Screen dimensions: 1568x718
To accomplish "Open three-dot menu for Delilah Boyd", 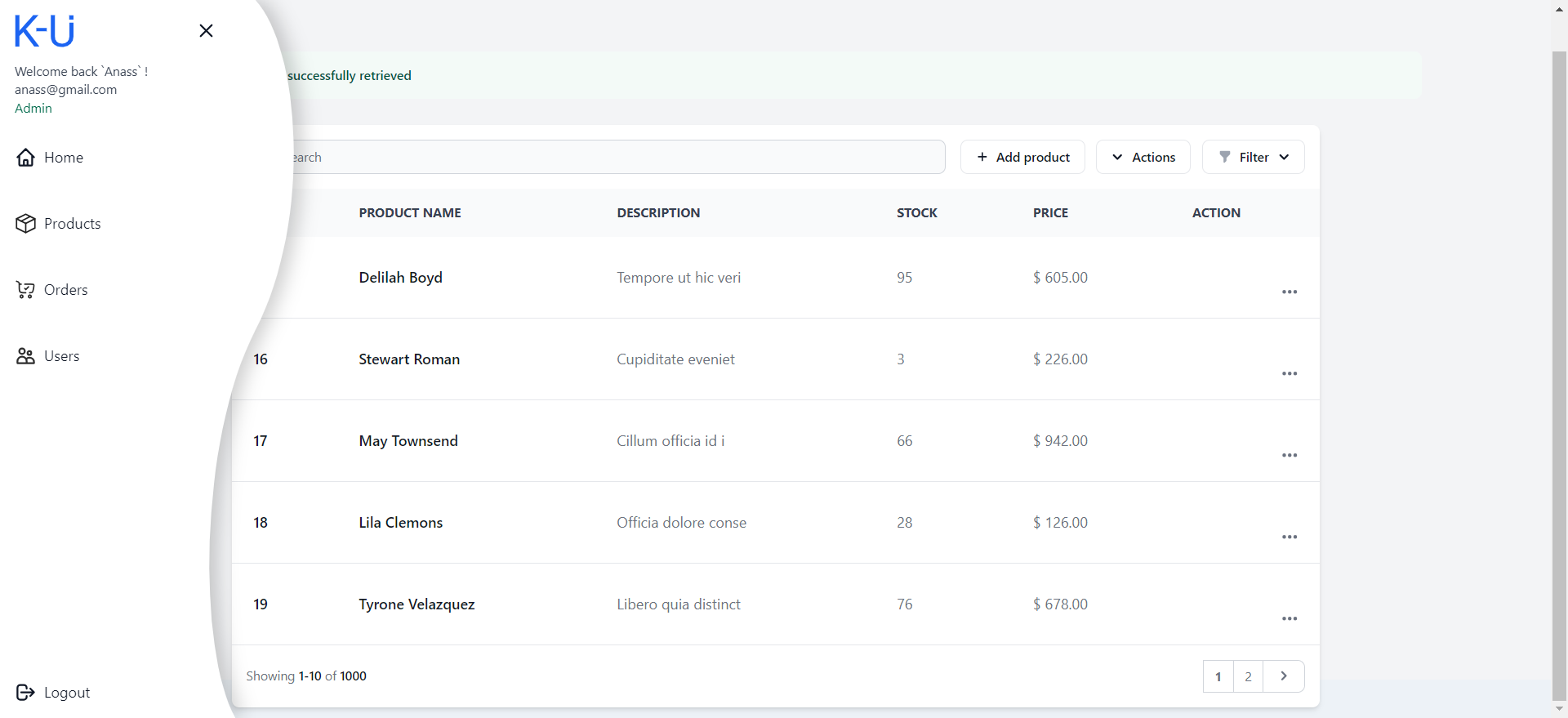I will pyautogui.click(x=1289, y=292).
